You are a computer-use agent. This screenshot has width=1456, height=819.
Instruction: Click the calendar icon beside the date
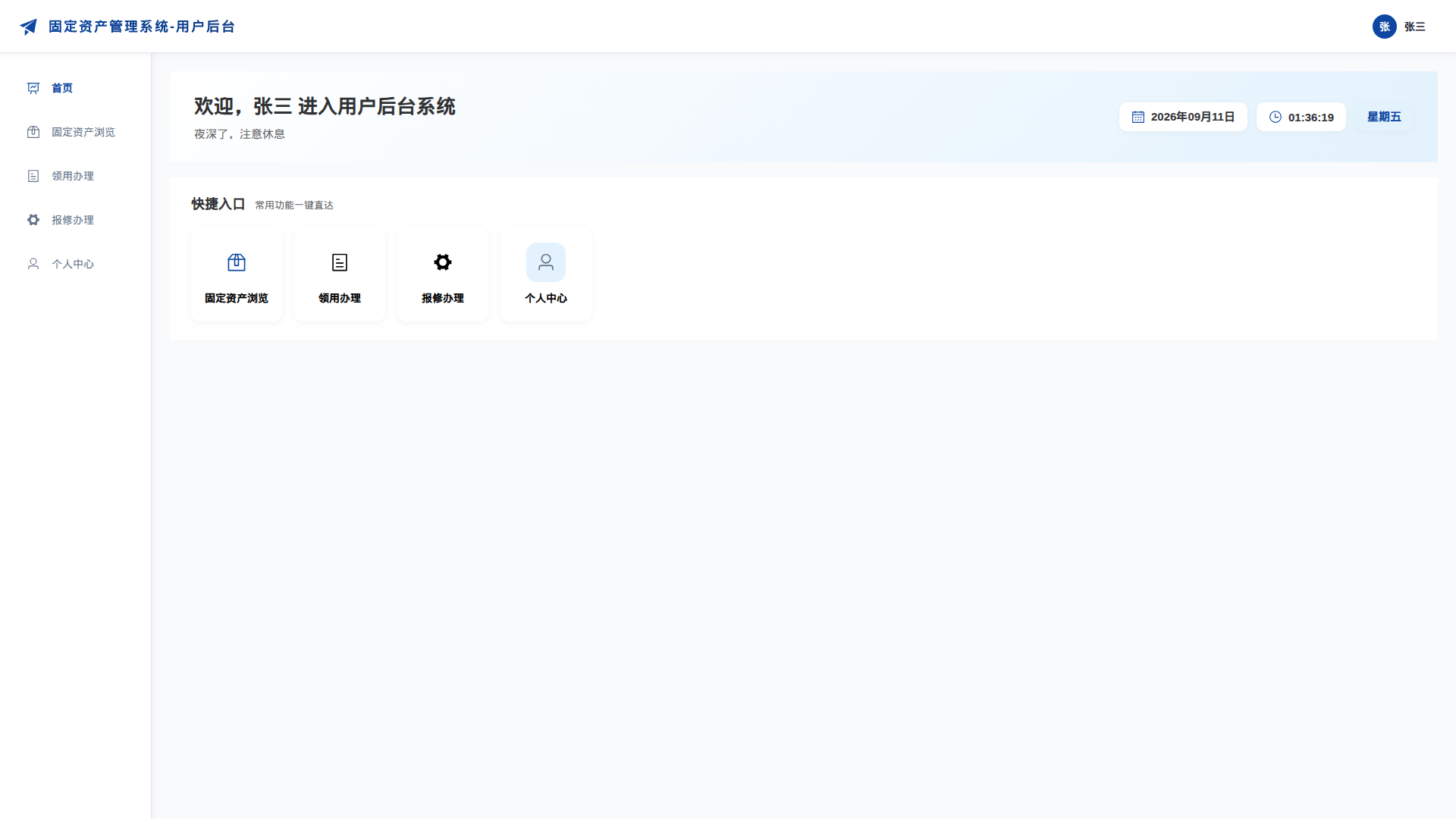click(1138, 117)
